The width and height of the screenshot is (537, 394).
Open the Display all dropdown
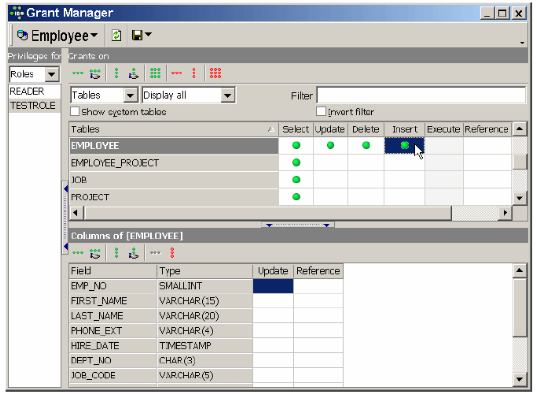coord(228,95)
